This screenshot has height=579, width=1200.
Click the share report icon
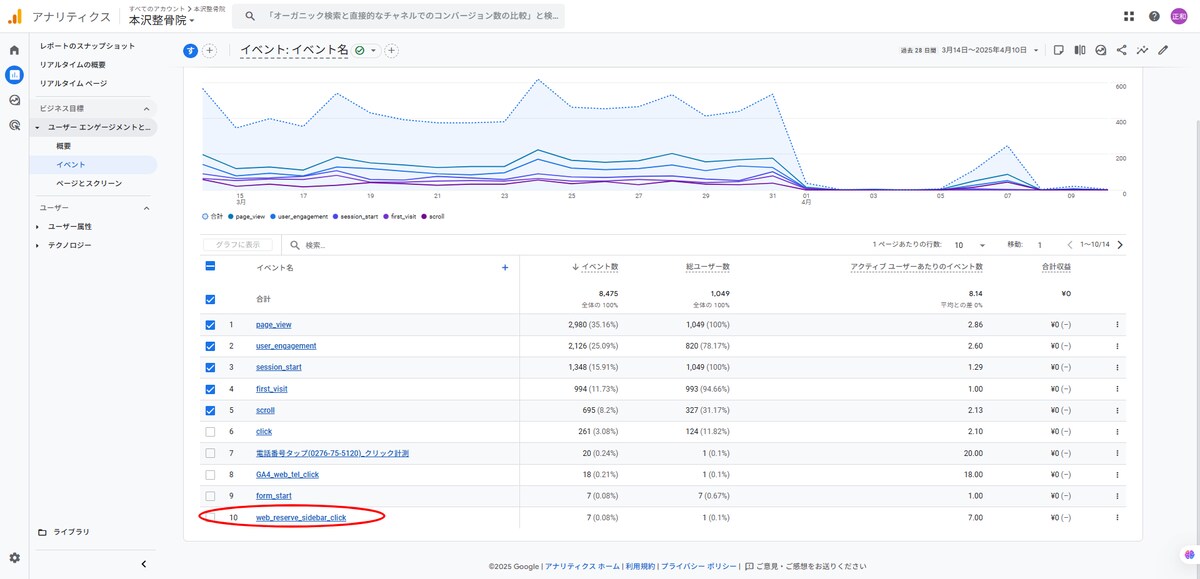(x=1122, y=50)
